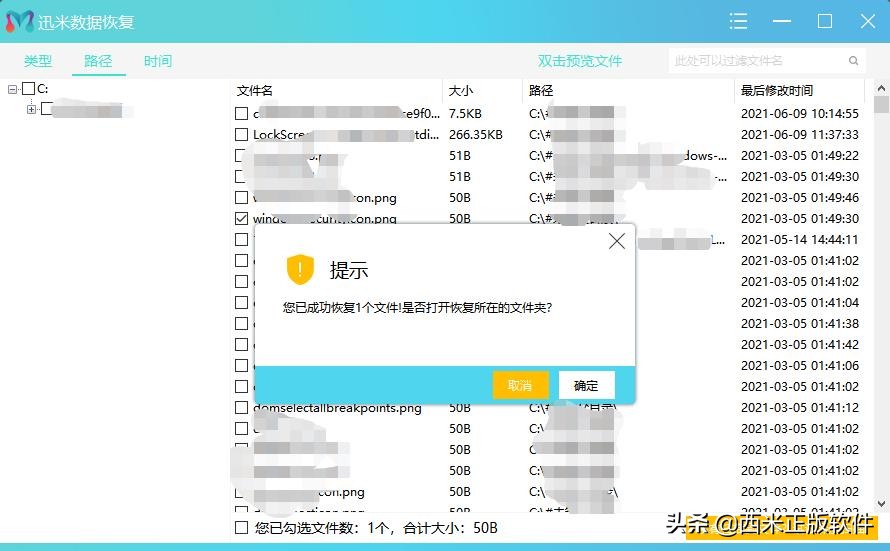Click the yellow shield warning icon
The image size is (890, 551).
pos(300,269)
